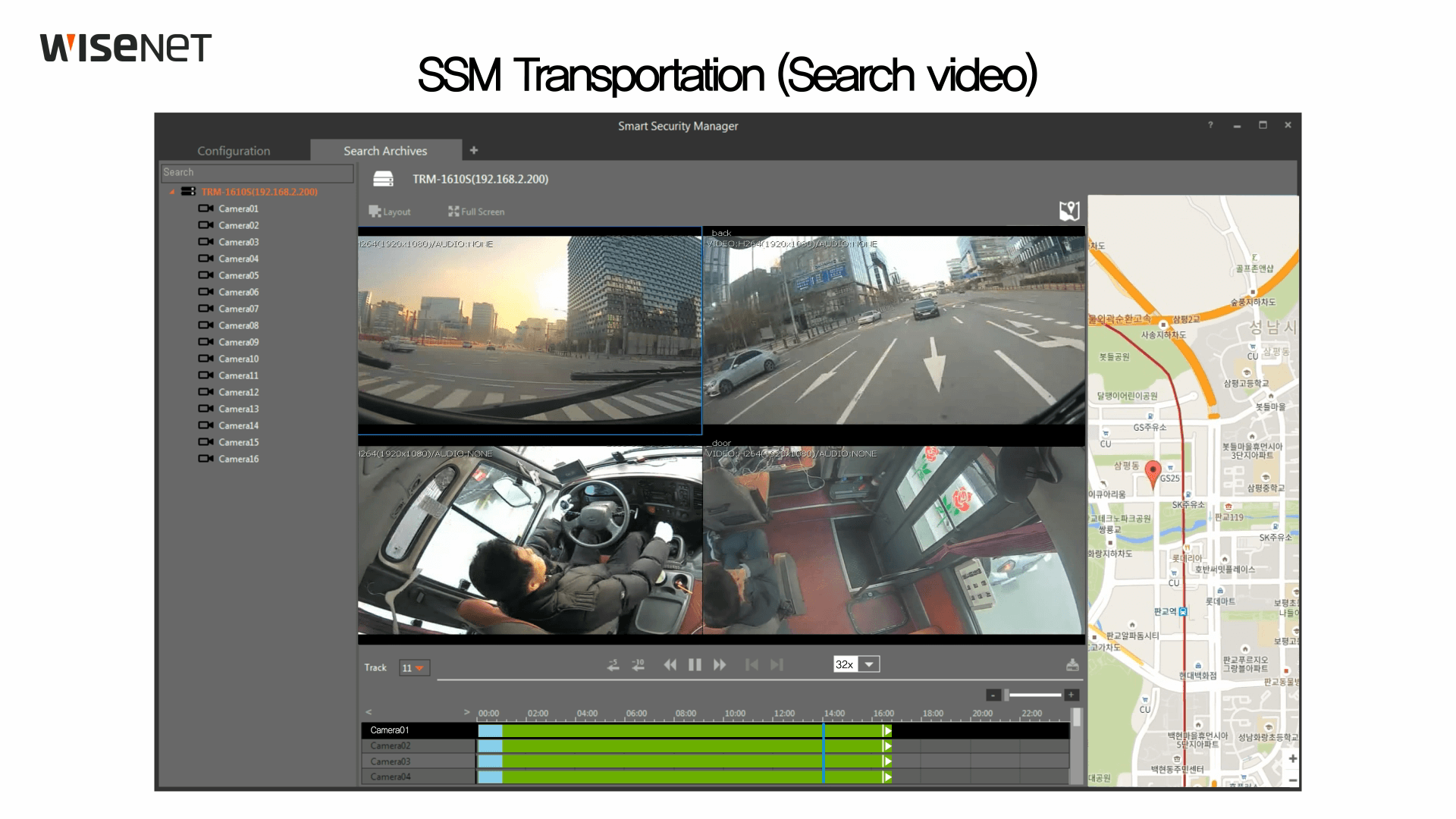
Task: Click the end marker on Camera01 track
Action: 887,731
